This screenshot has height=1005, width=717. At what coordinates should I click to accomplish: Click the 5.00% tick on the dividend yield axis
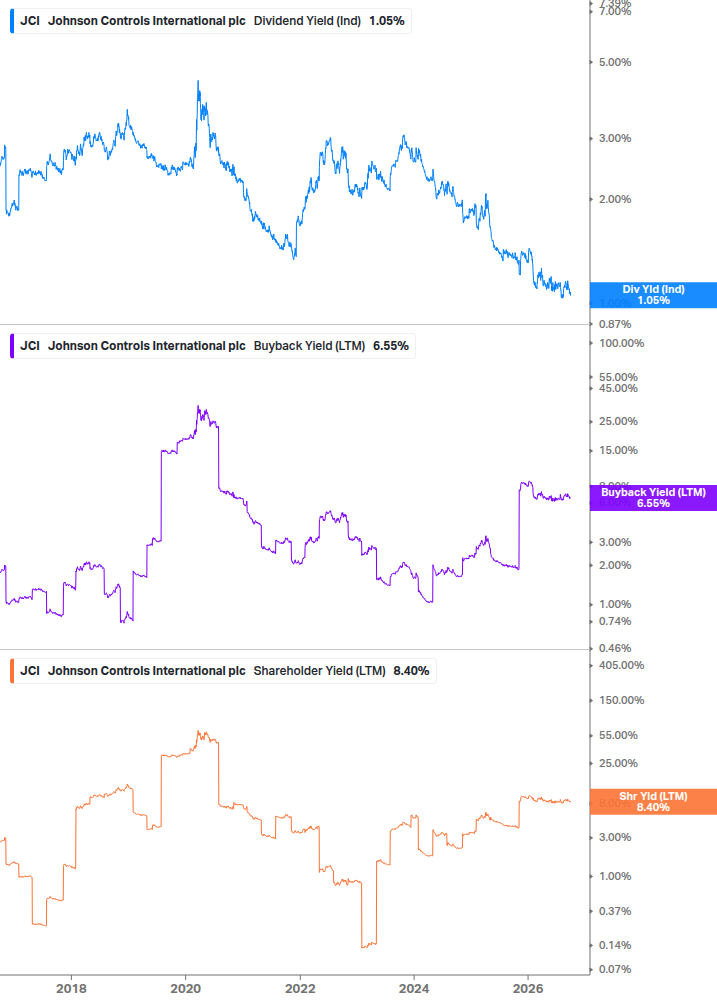point(615,62)
